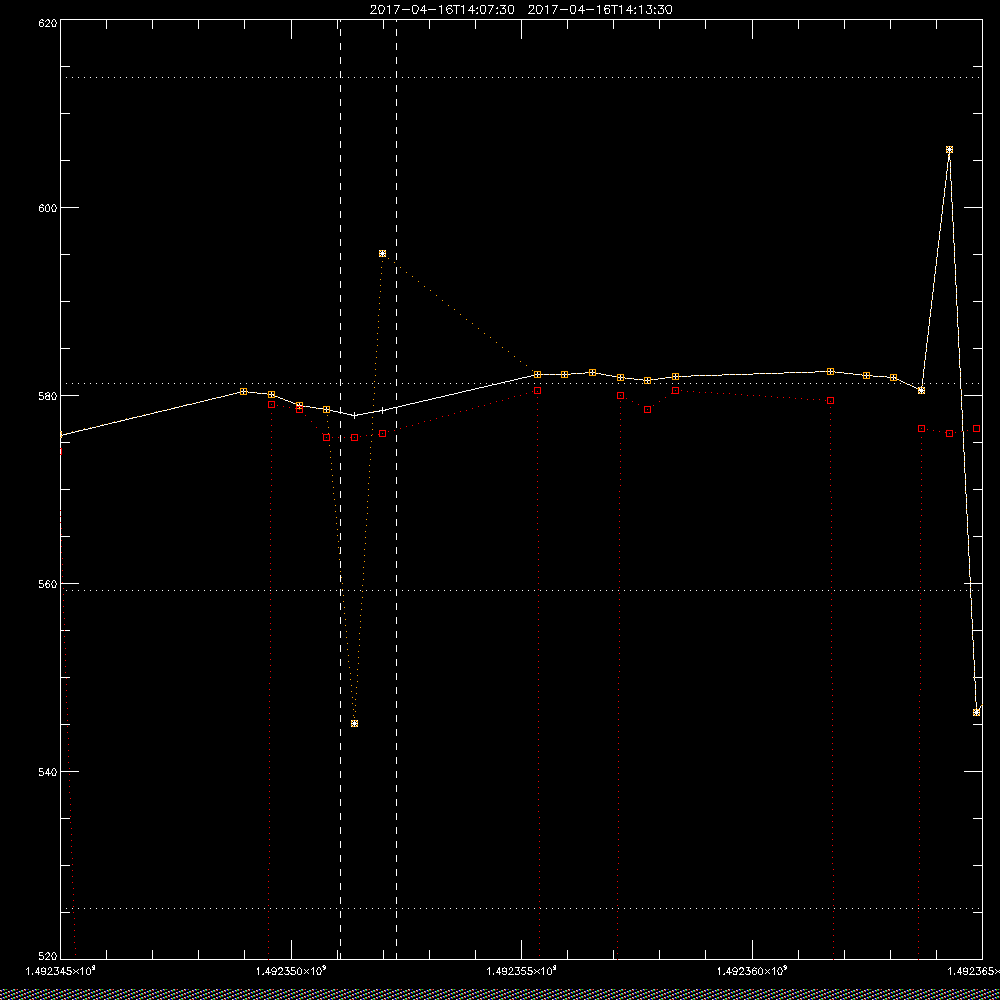Click the 520 y-axis label
The height and width of the screenshot is (1000, 1000).
click(48, 957)
